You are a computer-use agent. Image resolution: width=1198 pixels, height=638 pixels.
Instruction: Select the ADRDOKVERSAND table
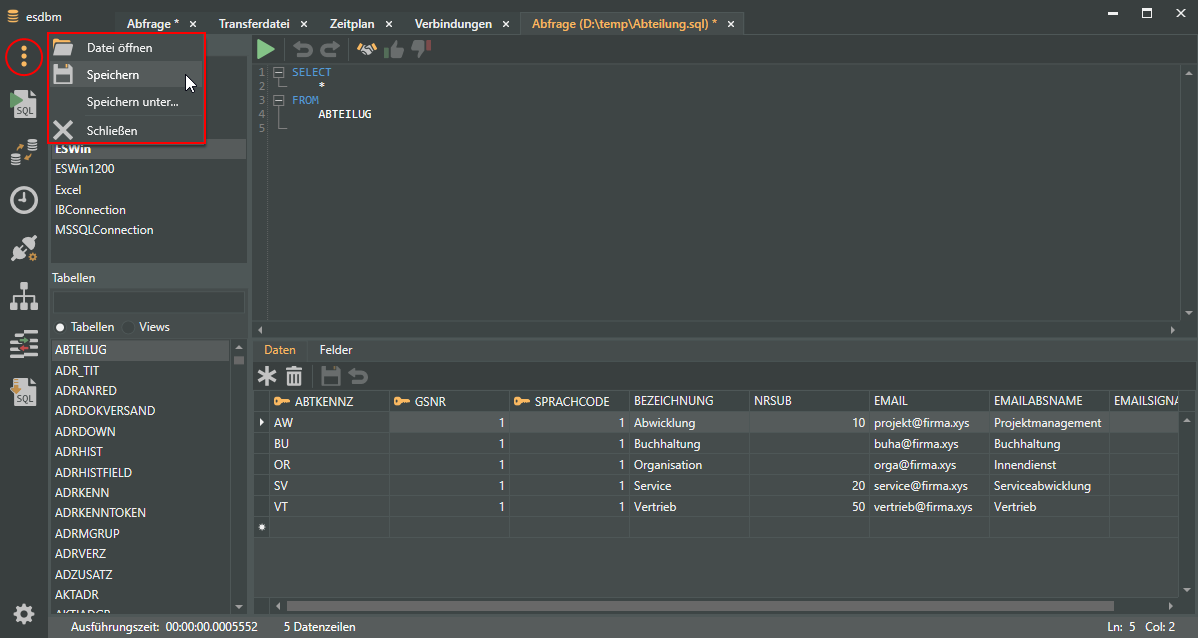141,411
